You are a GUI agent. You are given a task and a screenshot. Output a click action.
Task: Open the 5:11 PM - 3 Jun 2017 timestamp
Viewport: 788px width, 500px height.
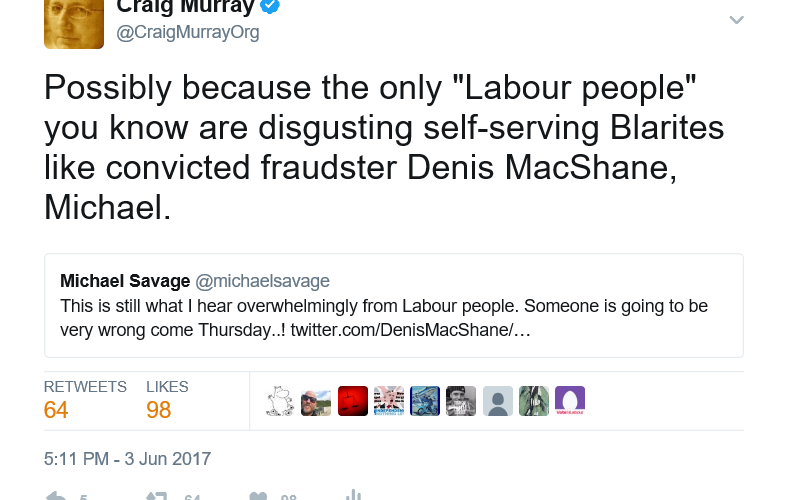point(128,459)
